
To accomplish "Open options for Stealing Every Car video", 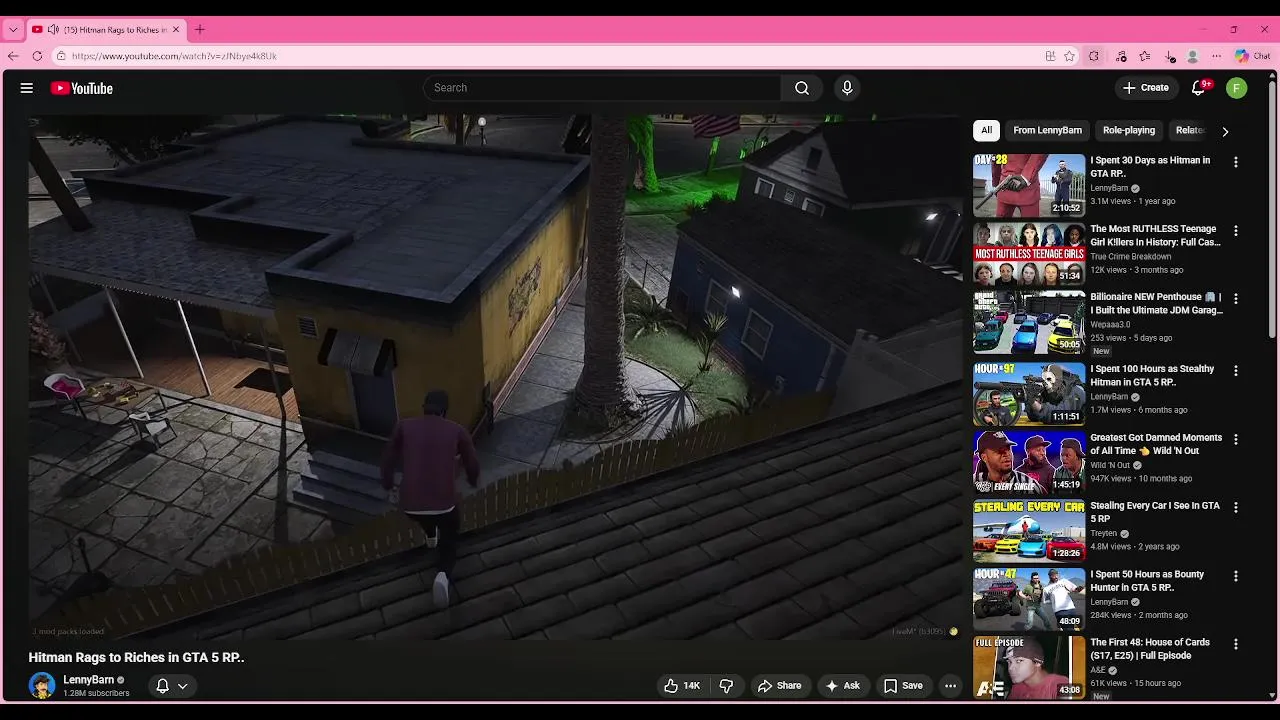I will click(x=1236, y=508).
